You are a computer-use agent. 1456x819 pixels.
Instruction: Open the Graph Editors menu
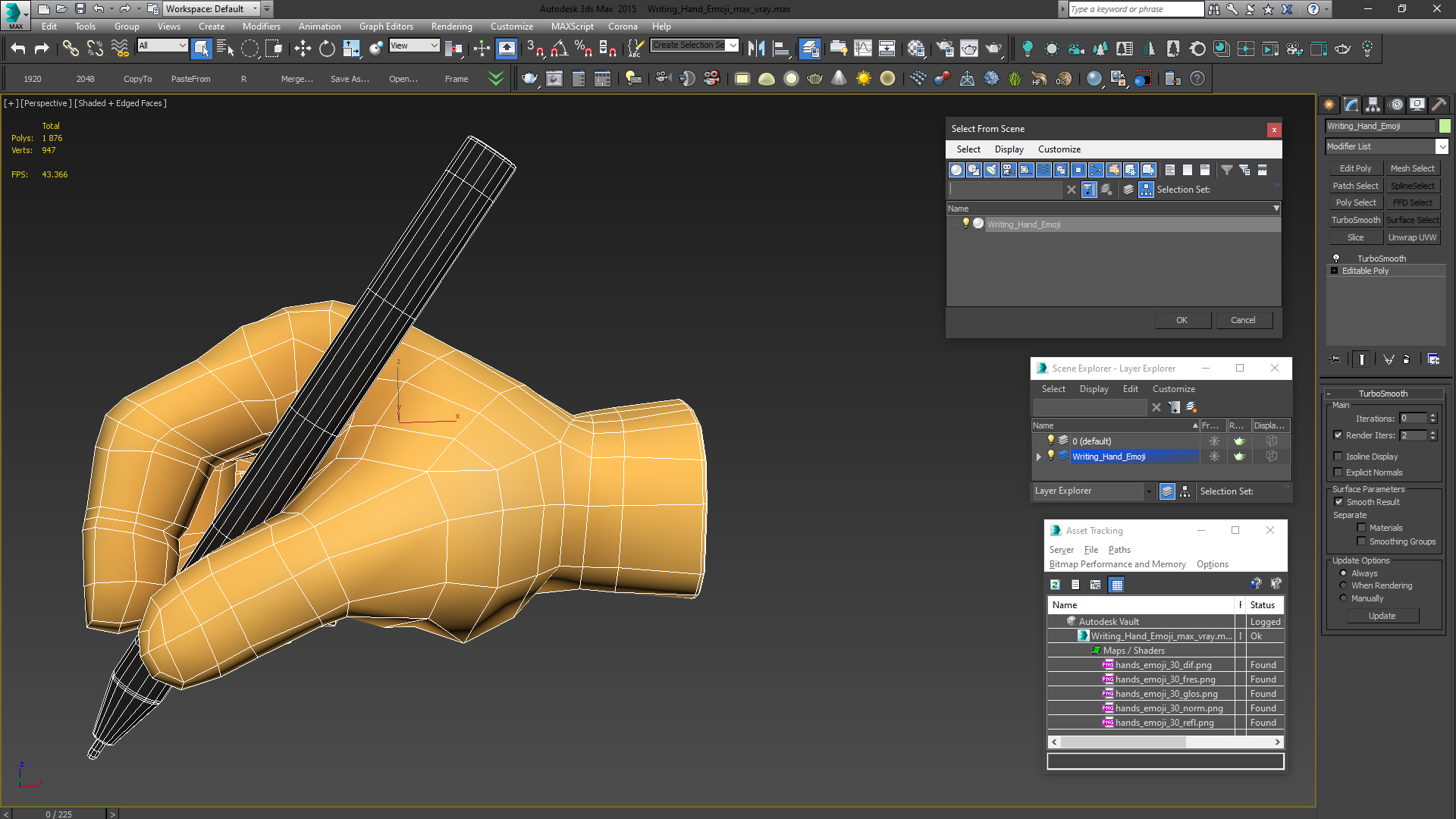click(386, 27)
